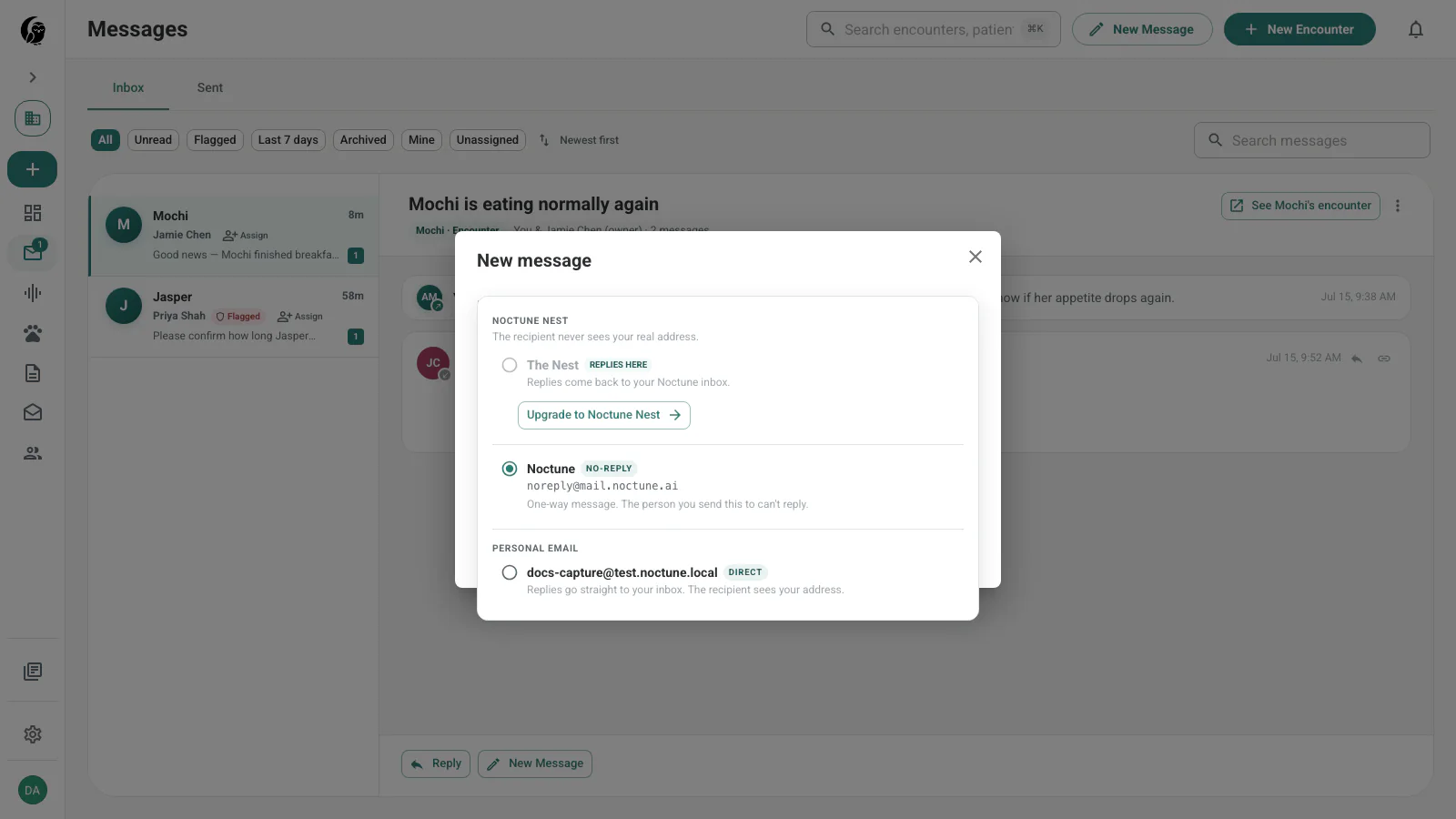Screen dimensions: 1456x819
Task: Select The Nest radio option
Action: [510, 365]
